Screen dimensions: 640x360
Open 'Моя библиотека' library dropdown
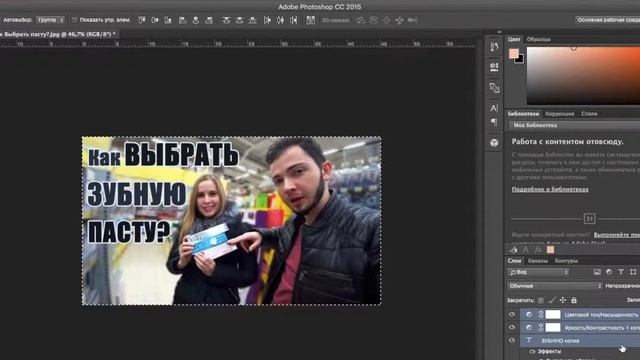(x=574, y=125)
